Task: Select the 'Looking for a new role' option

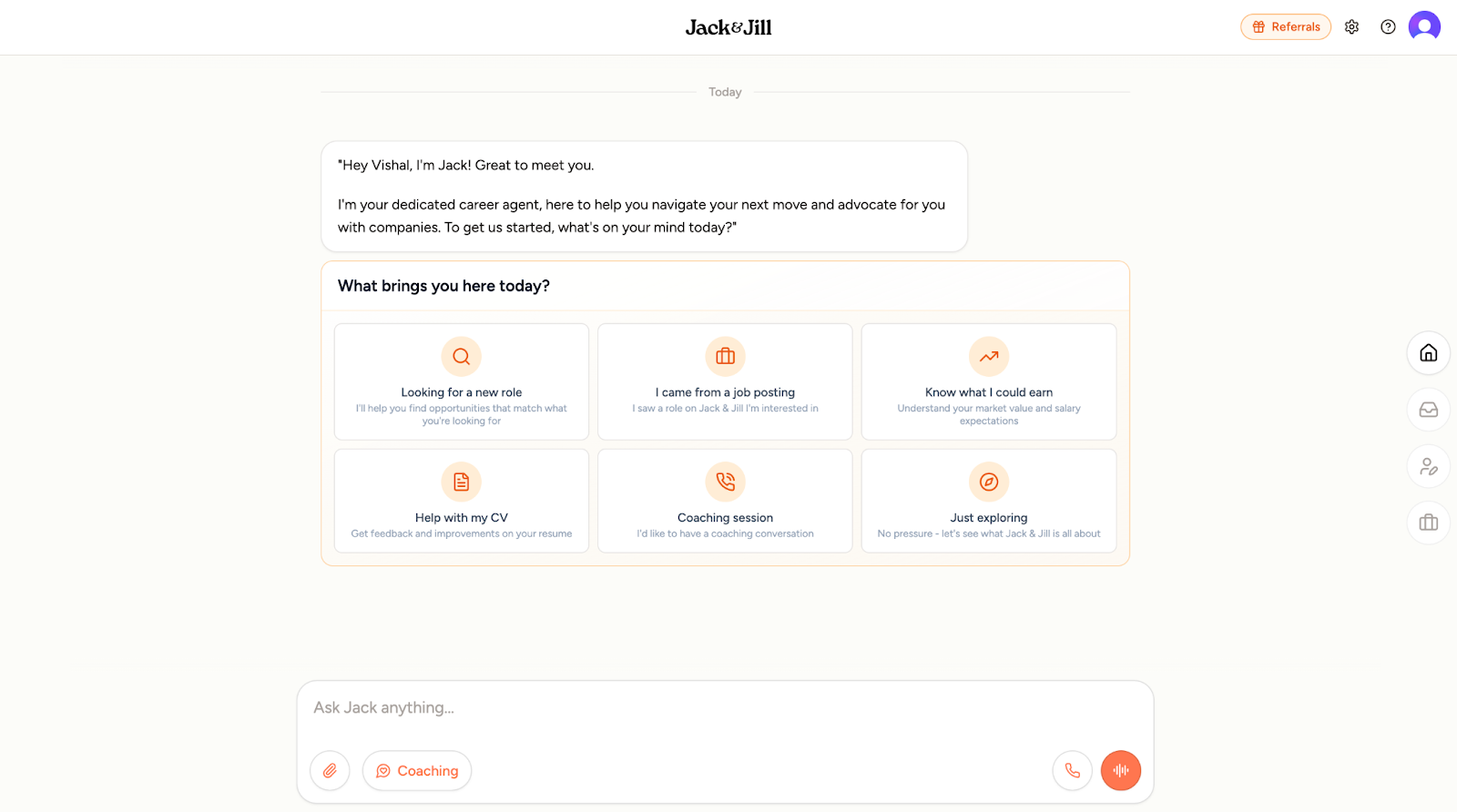Action: tap(462, 382)
